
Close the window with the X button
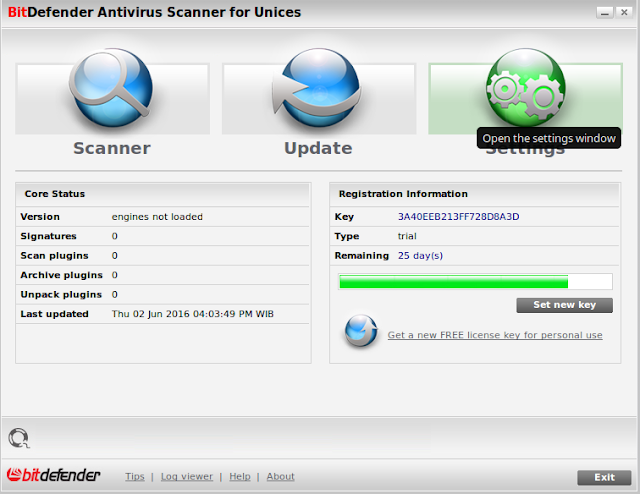[624, 12]
